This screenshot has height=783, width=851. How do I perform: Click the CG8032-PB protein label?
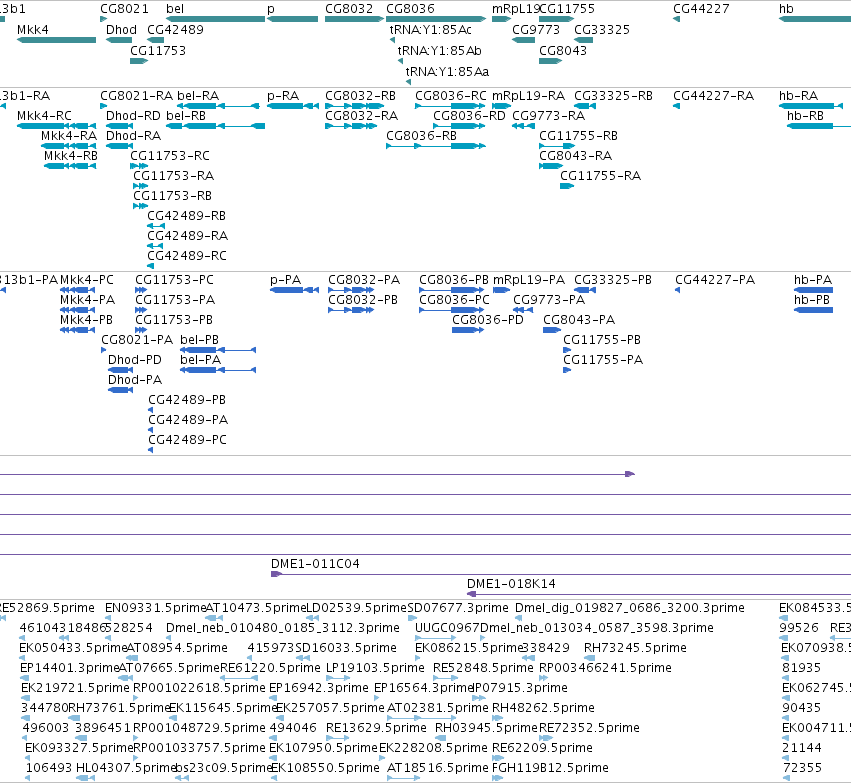pos(363,300)
